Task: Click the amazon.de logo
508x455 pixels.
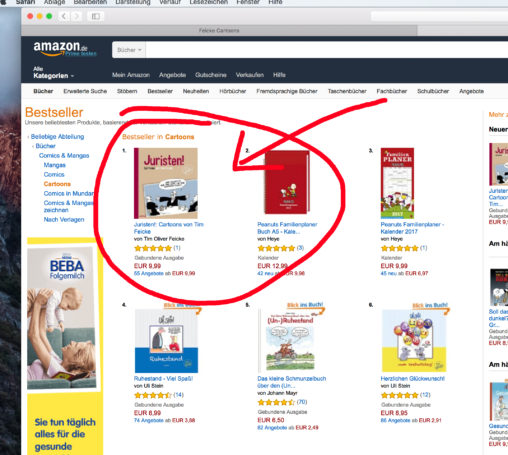Action: 65,49
